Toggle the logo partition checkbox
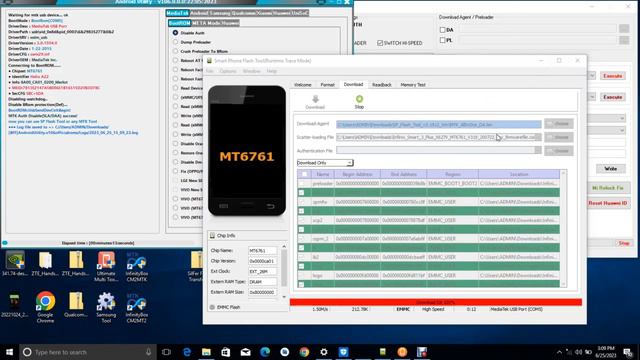Image resolution: width=640 pixels, height=360 pixels. (x=302, y=276)
